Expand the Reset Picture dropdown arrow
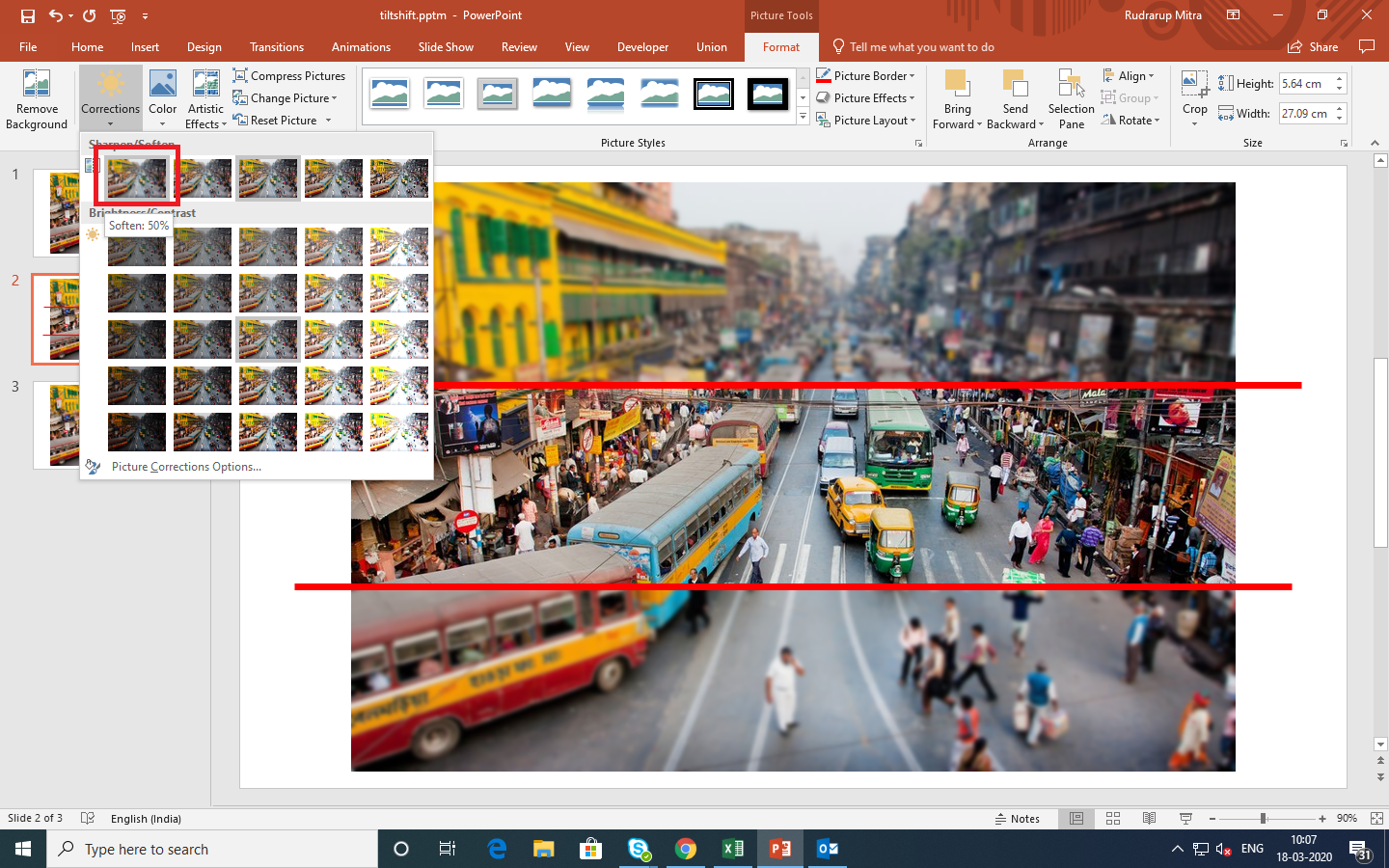This screenshot has height=868, width=1389. 328,121
